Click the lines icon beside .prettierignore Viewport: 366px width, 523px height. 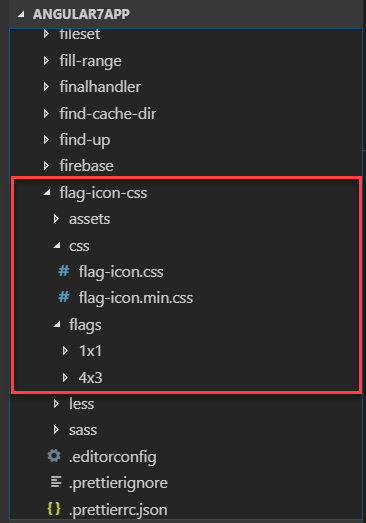click(x=56, y=482)
